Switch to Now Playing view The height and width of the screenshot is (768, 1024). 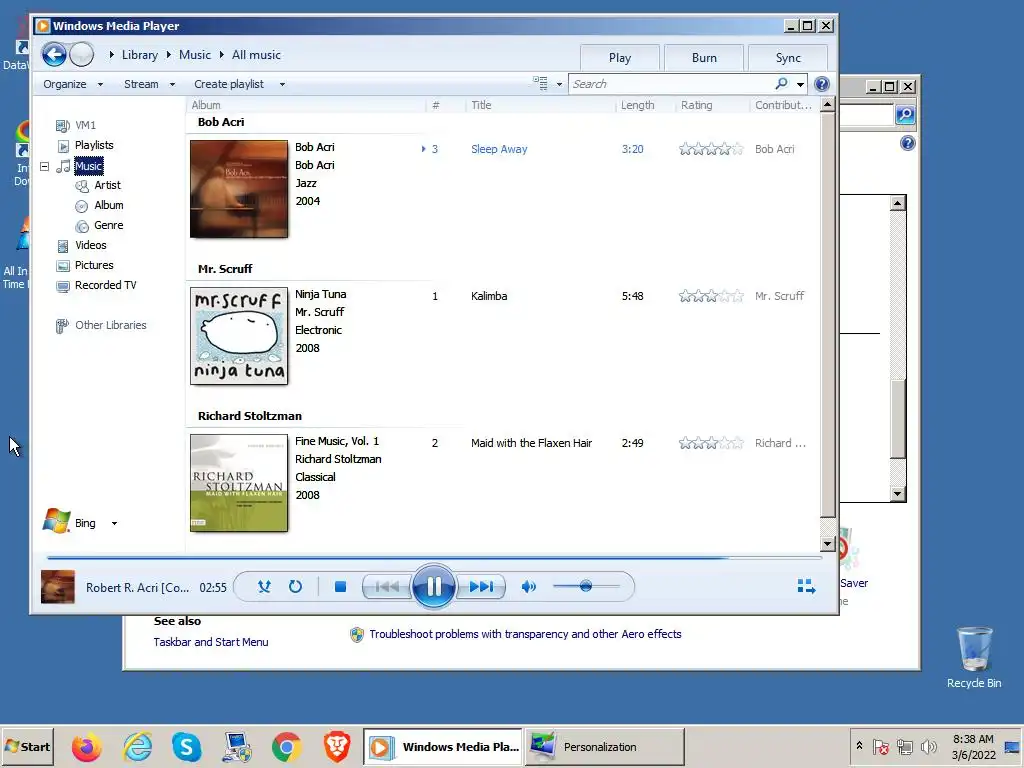click(x=807, y=586)
